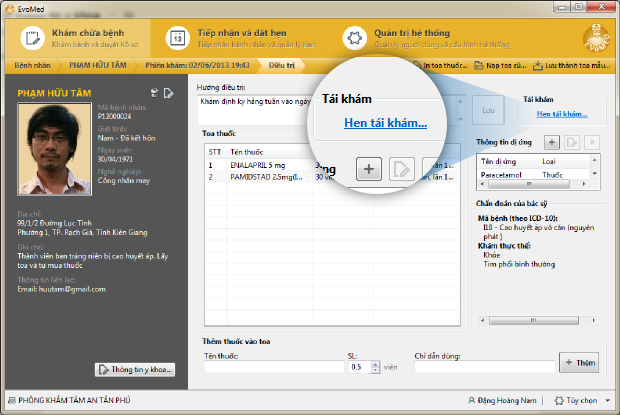This screenshot has height=415, width=620.
Task: Click In toa thuốc print button
Action: click(440, 65)
